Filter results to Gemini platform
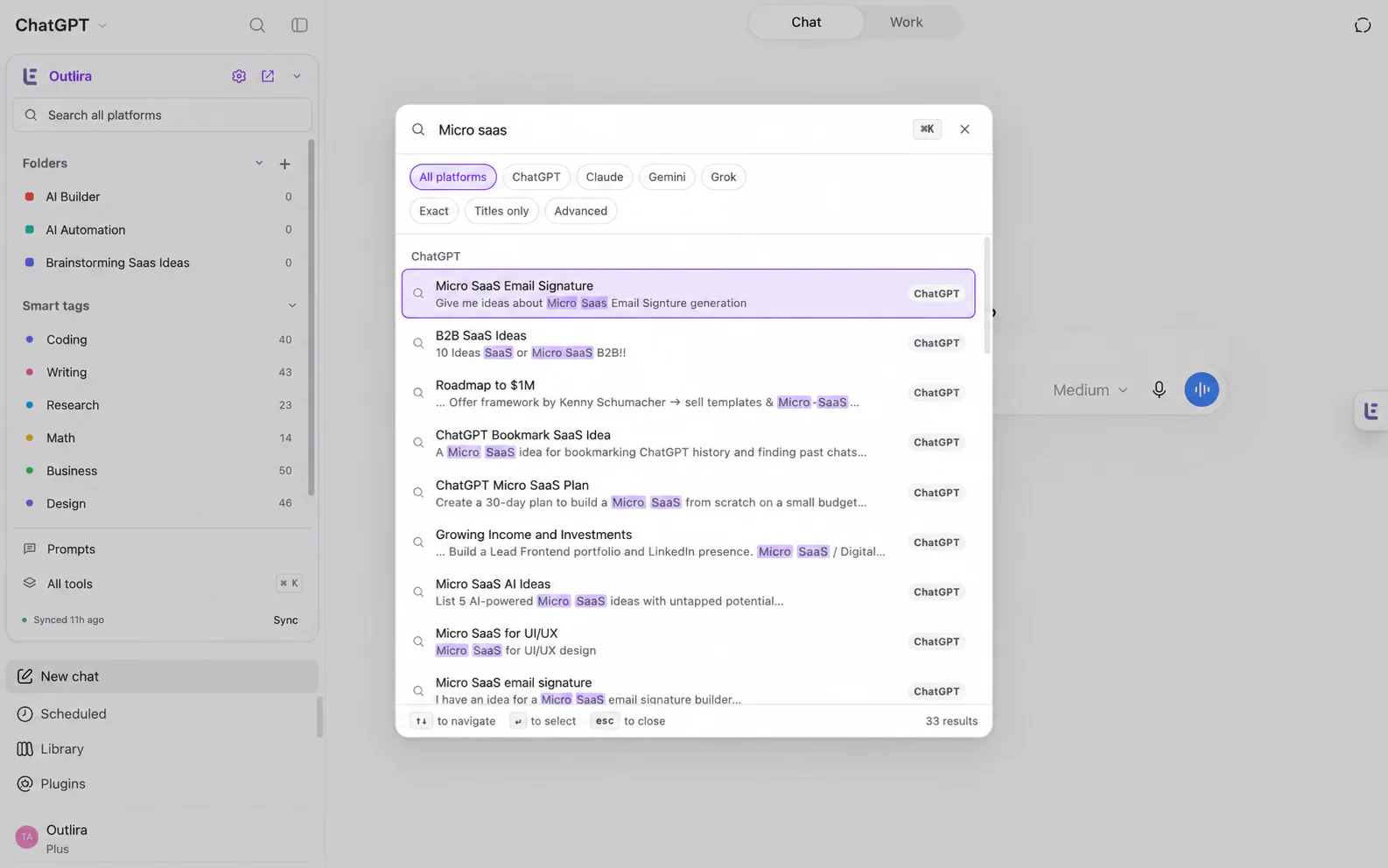 tap(667, 177)
